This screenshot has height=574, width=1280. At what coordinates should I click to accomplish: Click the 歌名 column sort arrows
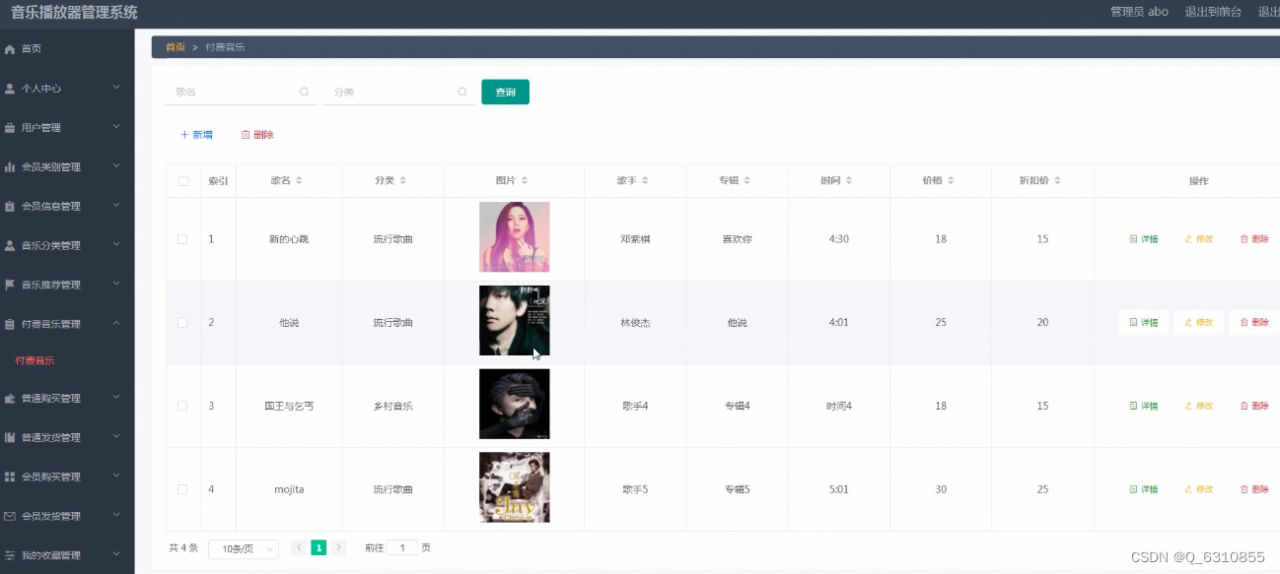point(299,181)
